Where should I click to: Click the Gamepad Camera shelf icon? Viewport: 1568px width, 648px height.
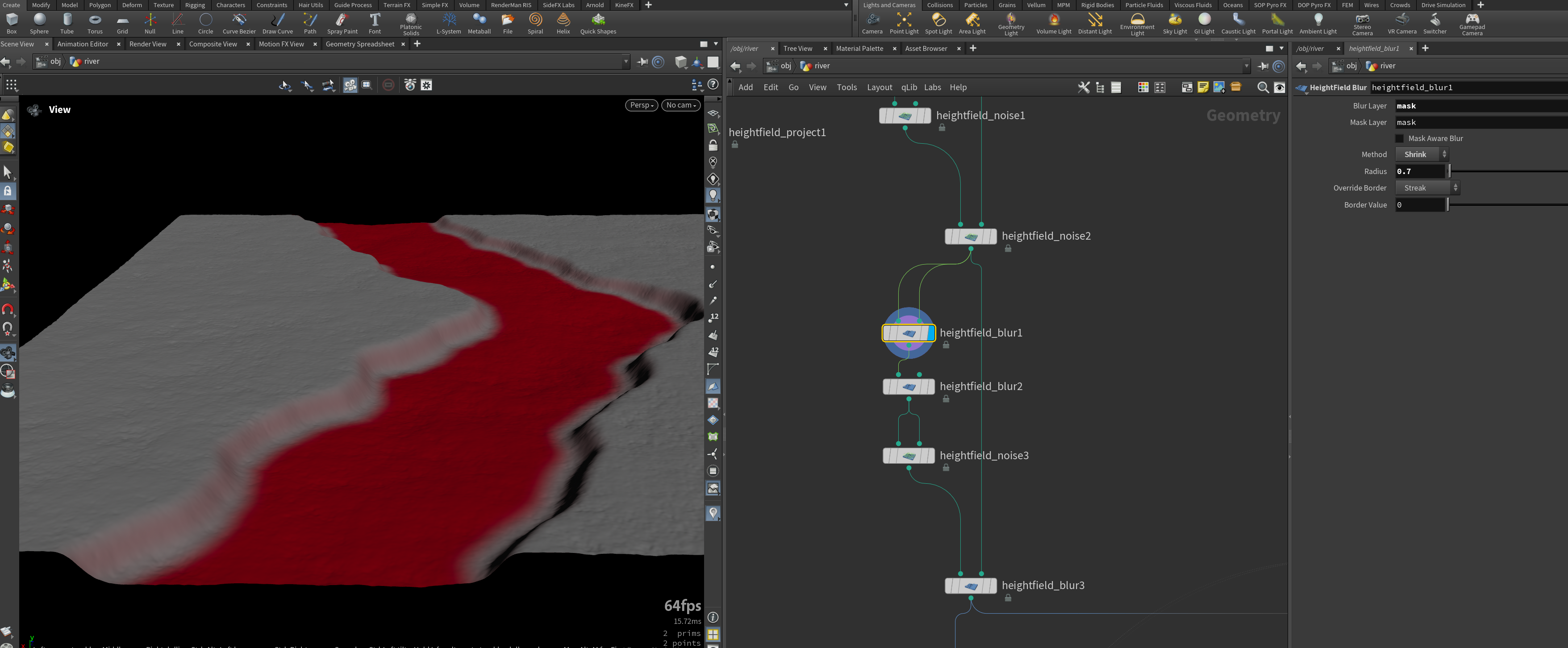click(1472, 24)
